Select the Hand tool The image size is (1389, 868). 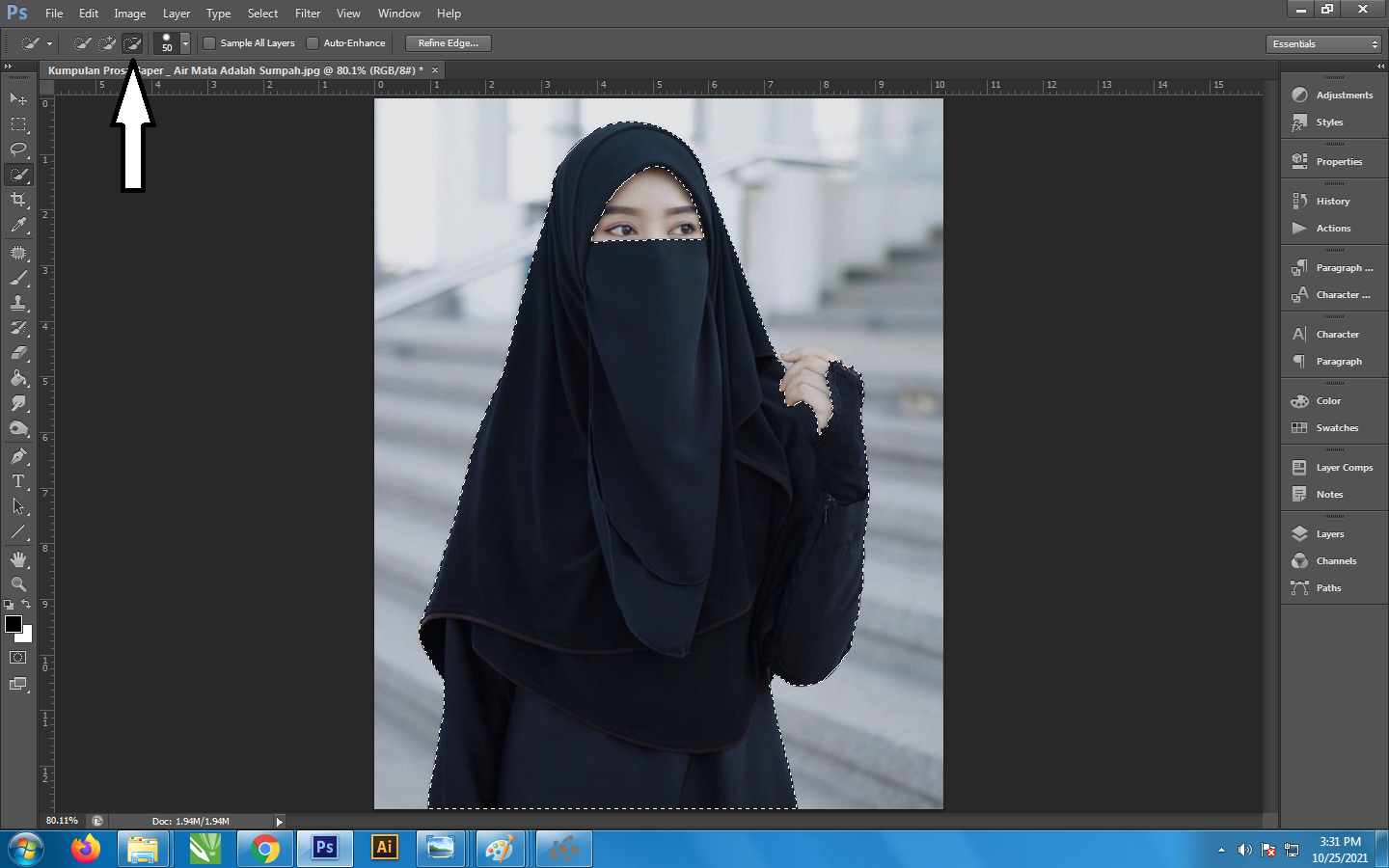(18, 559)
